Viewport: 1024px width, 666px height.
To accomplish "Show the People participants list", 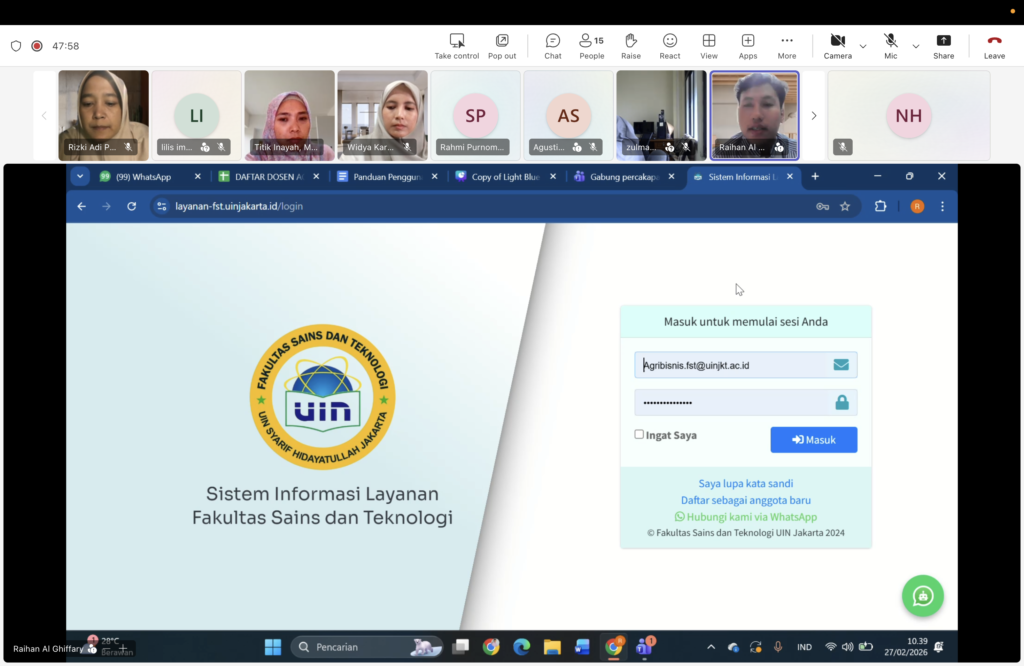I will pos(591,46).
